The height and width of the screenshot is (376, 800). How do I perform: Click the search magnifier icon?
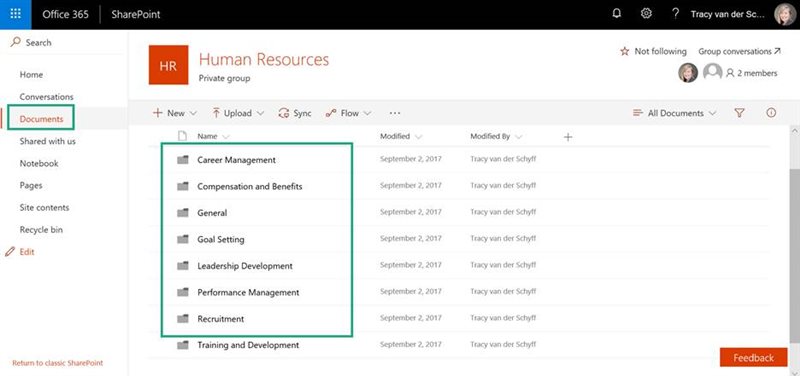coord(15,42)
